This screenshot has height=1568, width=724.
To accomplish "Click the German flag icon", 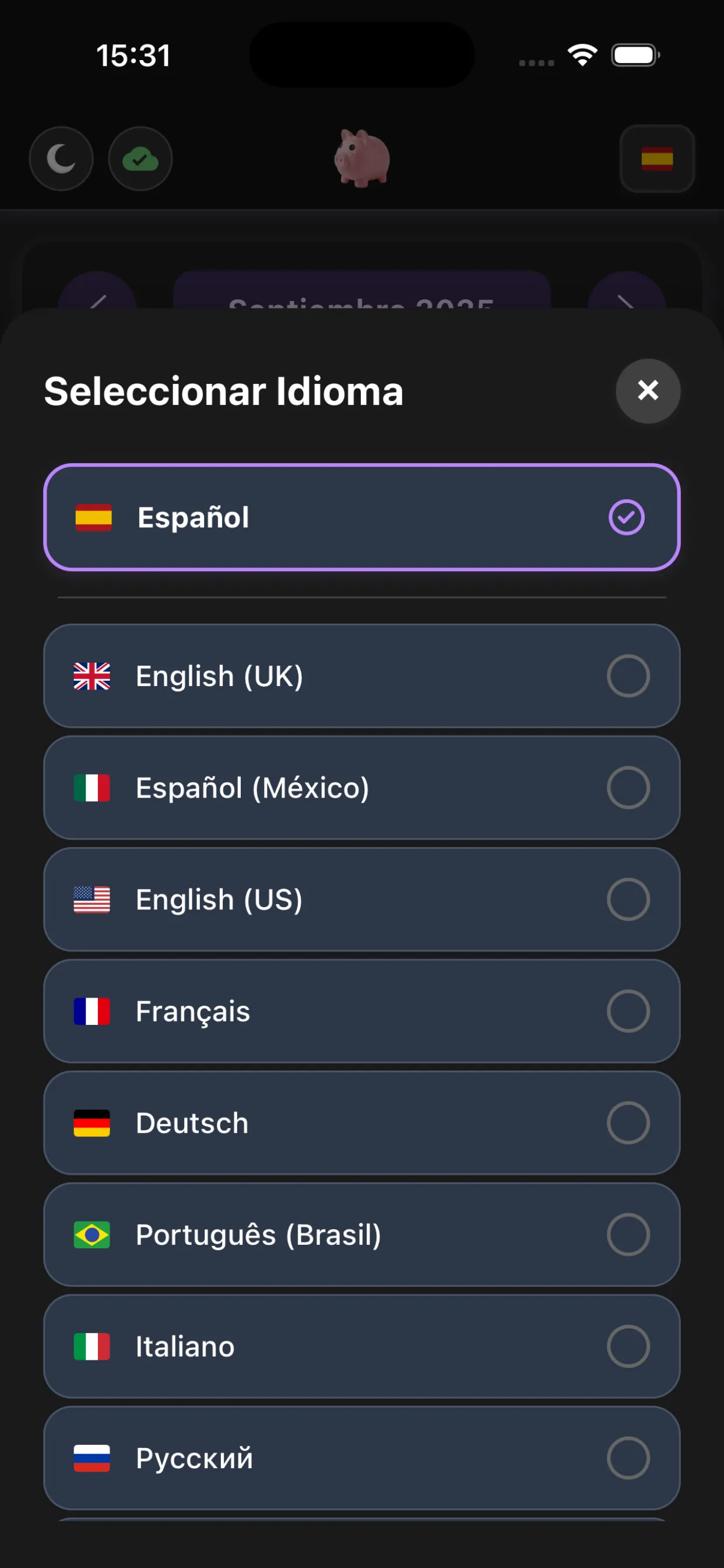I will [x=92, y=1123].
